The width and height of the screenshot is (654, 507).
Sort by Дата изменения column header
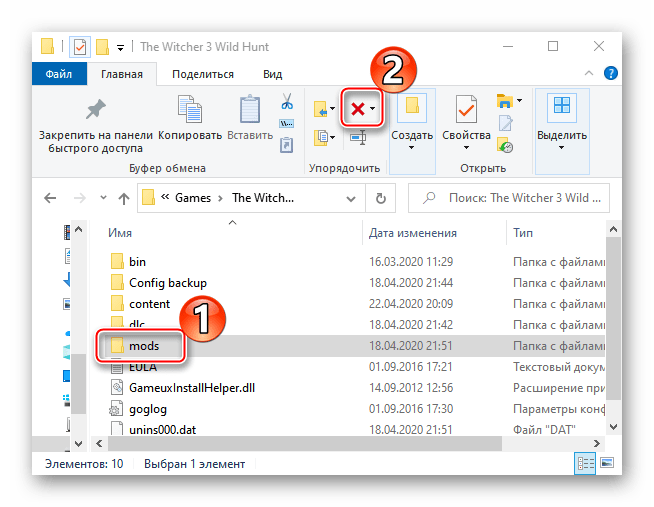413,233
